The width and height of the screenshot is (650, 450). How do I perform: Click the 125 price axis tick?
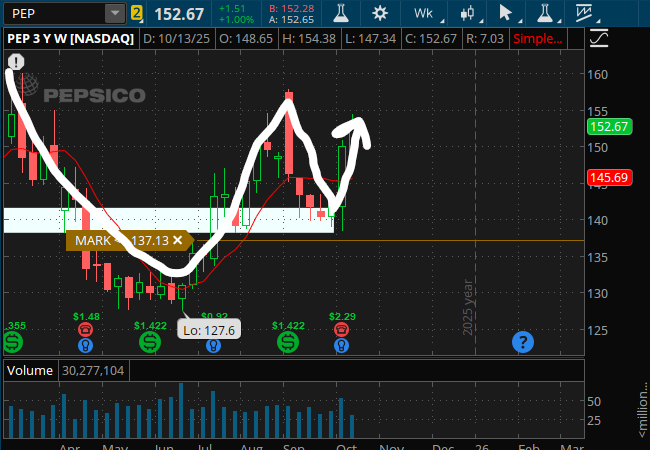(x=597, y=330)
